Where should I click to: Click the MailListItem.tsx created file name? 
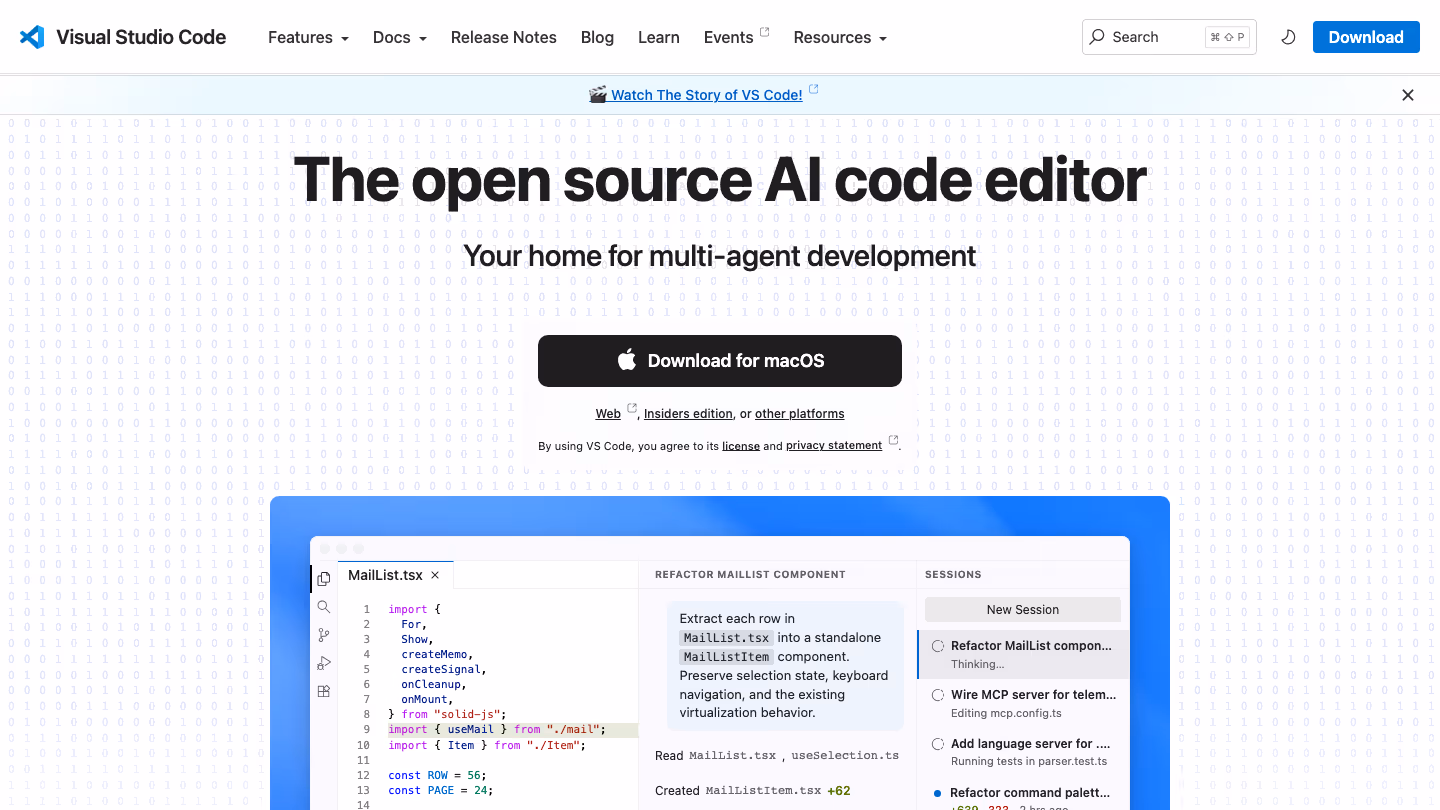click(764, 791)
